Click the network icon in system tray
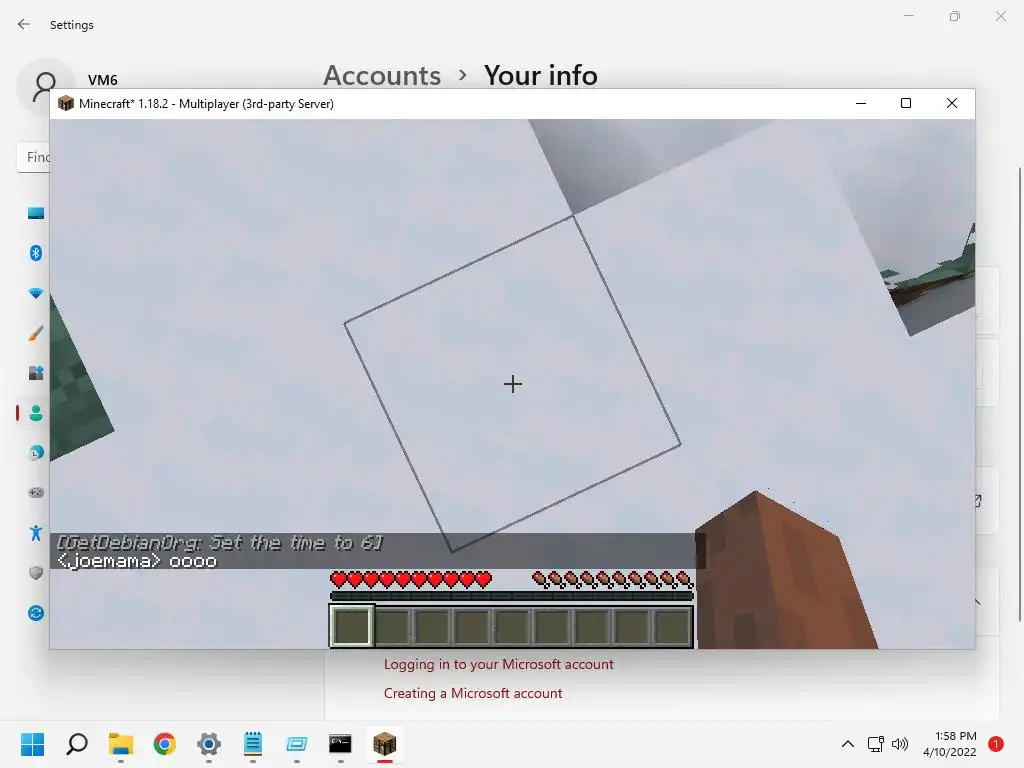This screenshot has width=1024, height=768. (x=876, y=744)
